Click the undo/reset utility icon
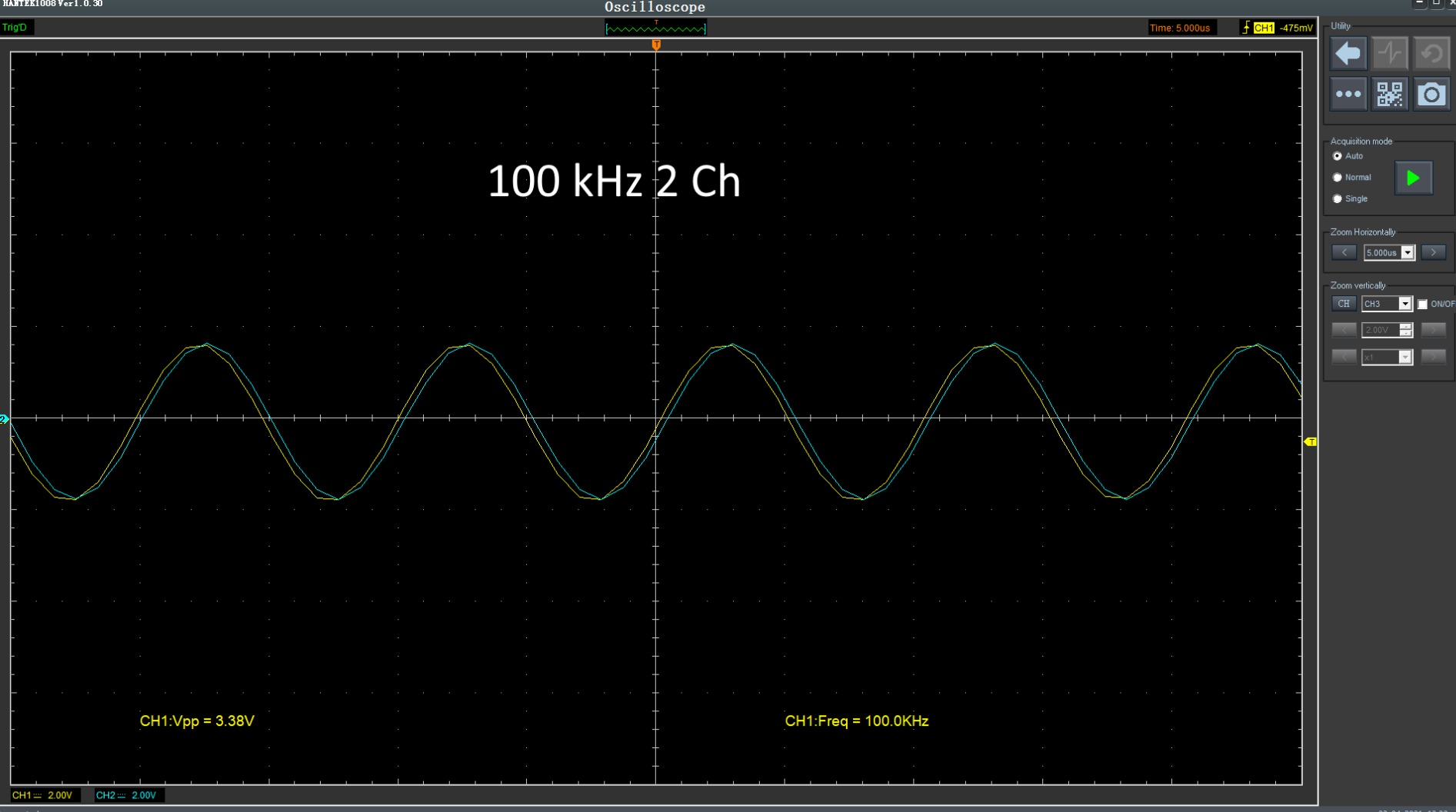 click(1431, 54)
